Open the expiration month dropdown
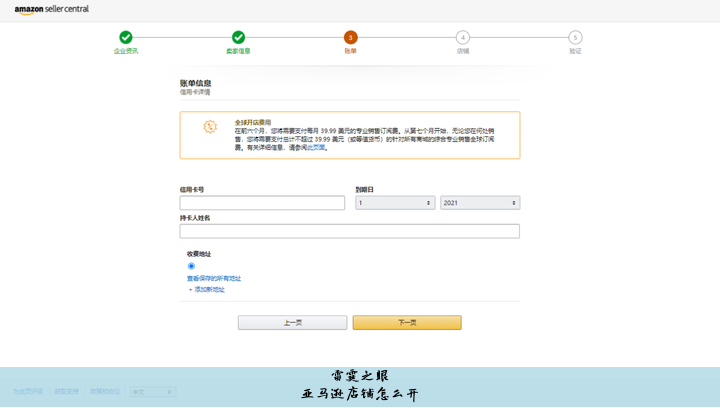Image resolution: width=720 pixels, height=408 pixels. click(395, 203)
